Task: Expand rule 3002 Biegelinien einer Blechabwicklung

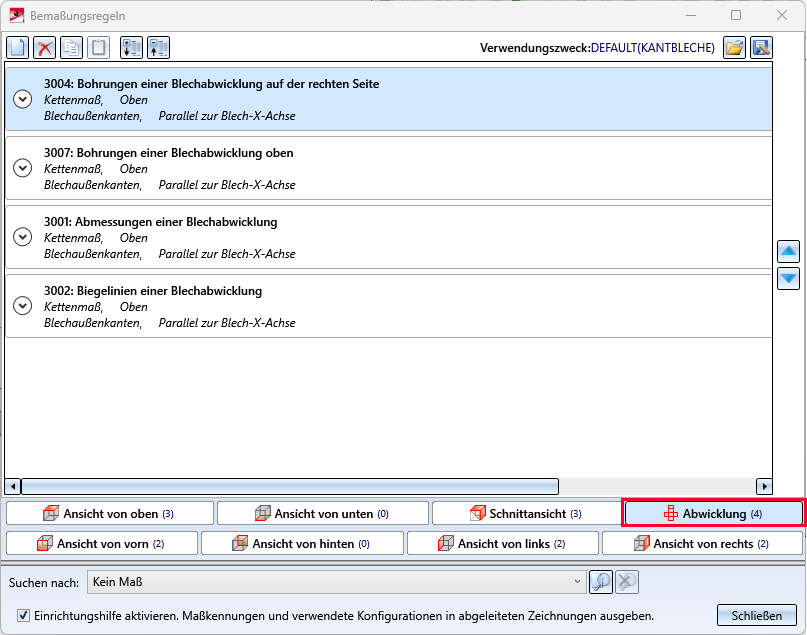Action: (23, 306)
